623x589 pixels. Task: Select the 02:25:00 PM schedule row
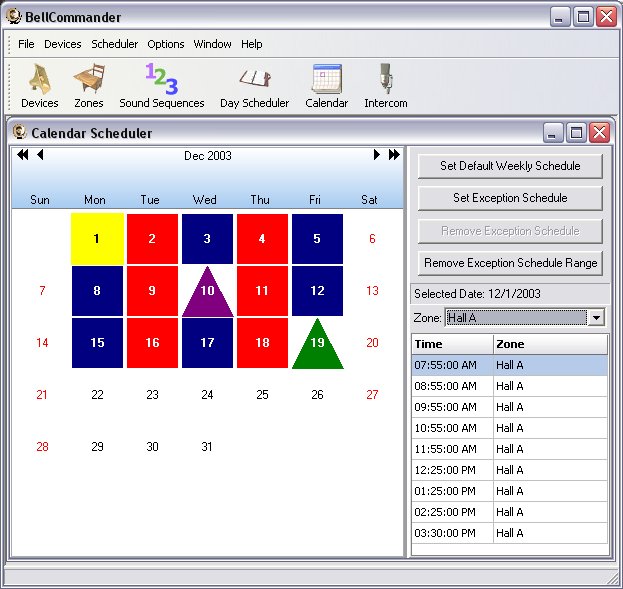tap(510, 512)
